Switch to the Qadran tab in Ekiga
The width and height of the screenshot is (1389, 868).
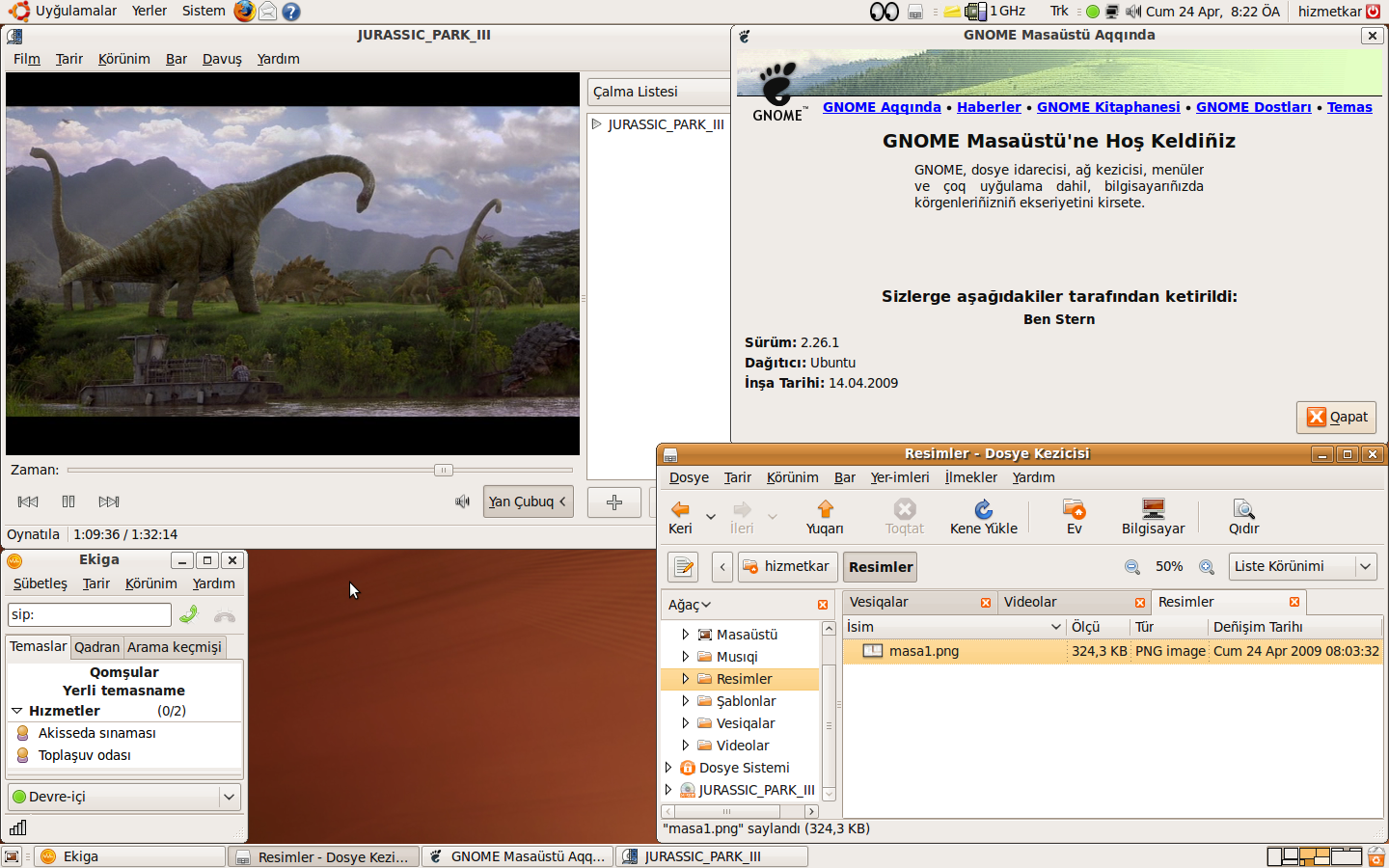(x=97, y=647)
